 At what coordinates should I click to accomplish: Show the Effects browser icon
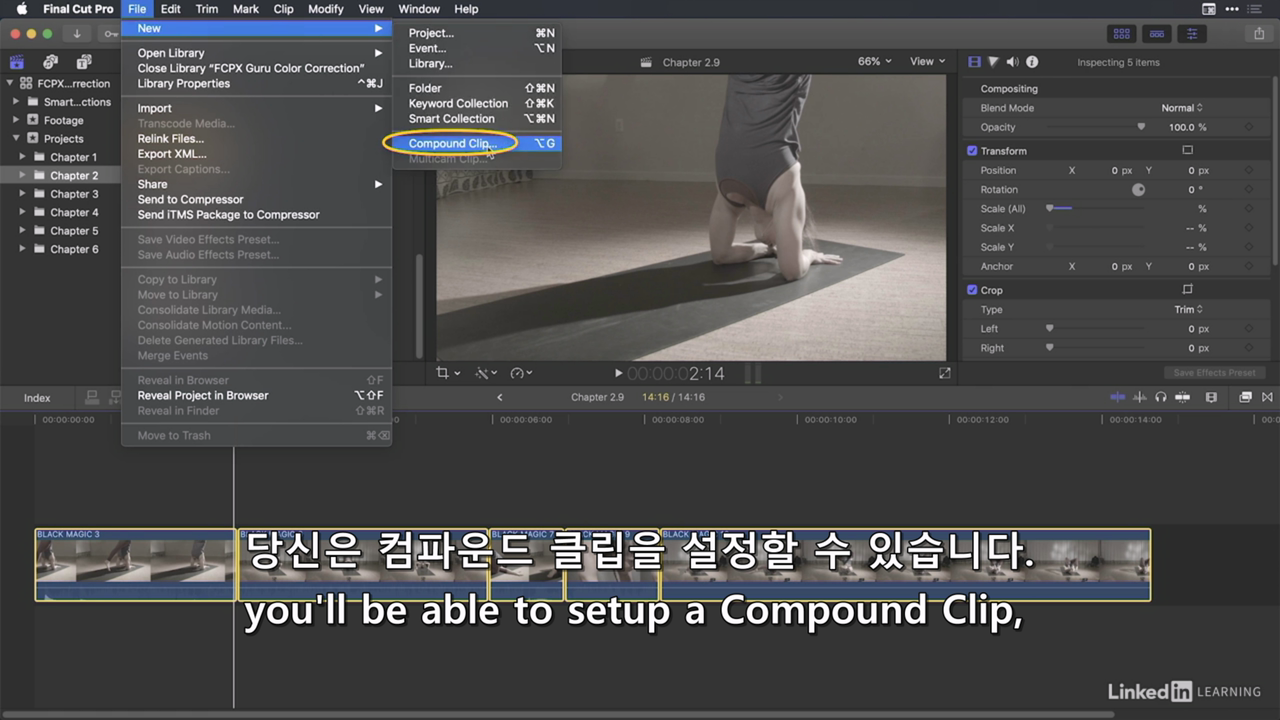click(x=1245, y=397)
